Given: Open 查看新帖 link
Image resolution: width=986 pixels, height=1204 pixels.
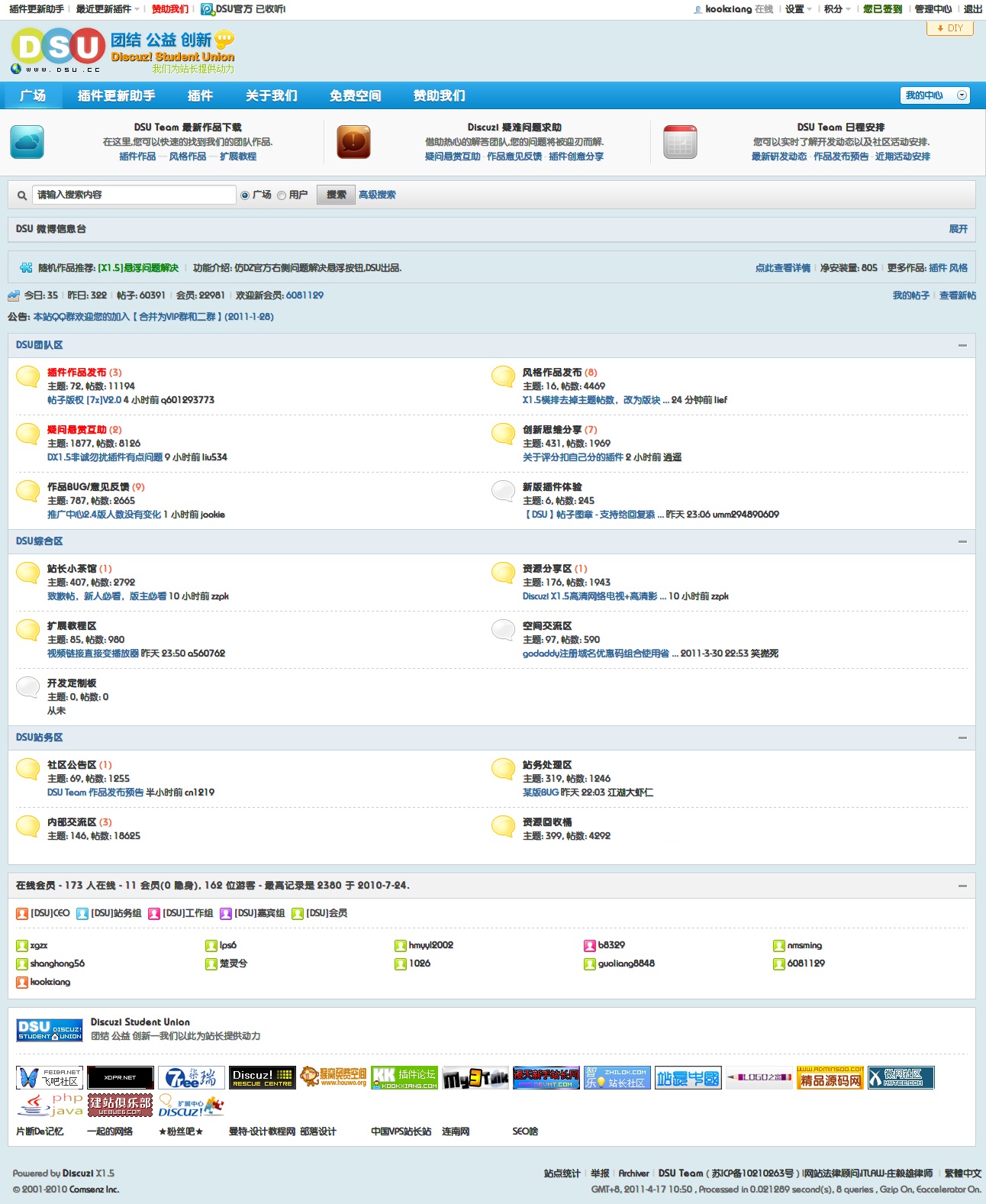Looking at the screenshot, I should [x=958, y=295].
